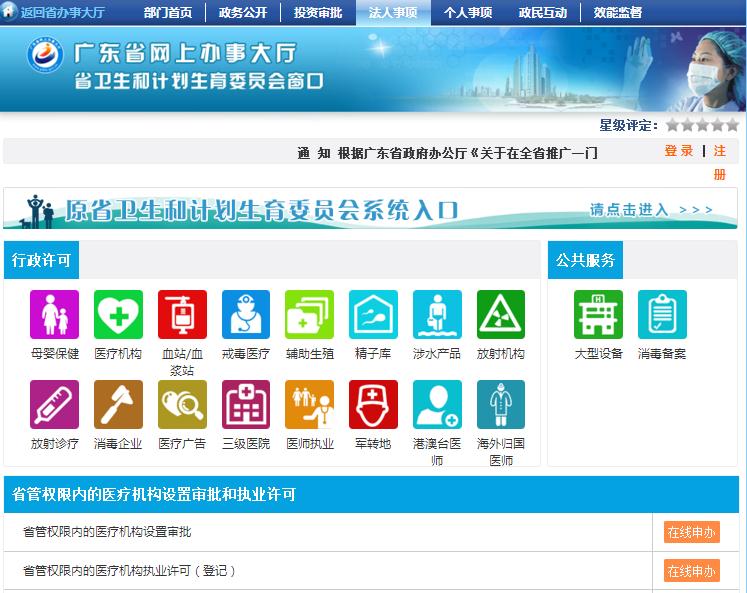Screen dimensions: 747x593
Task: Open the 辅助生殖 folder icon
Action: pyautogui.click(x=310, y=314)
